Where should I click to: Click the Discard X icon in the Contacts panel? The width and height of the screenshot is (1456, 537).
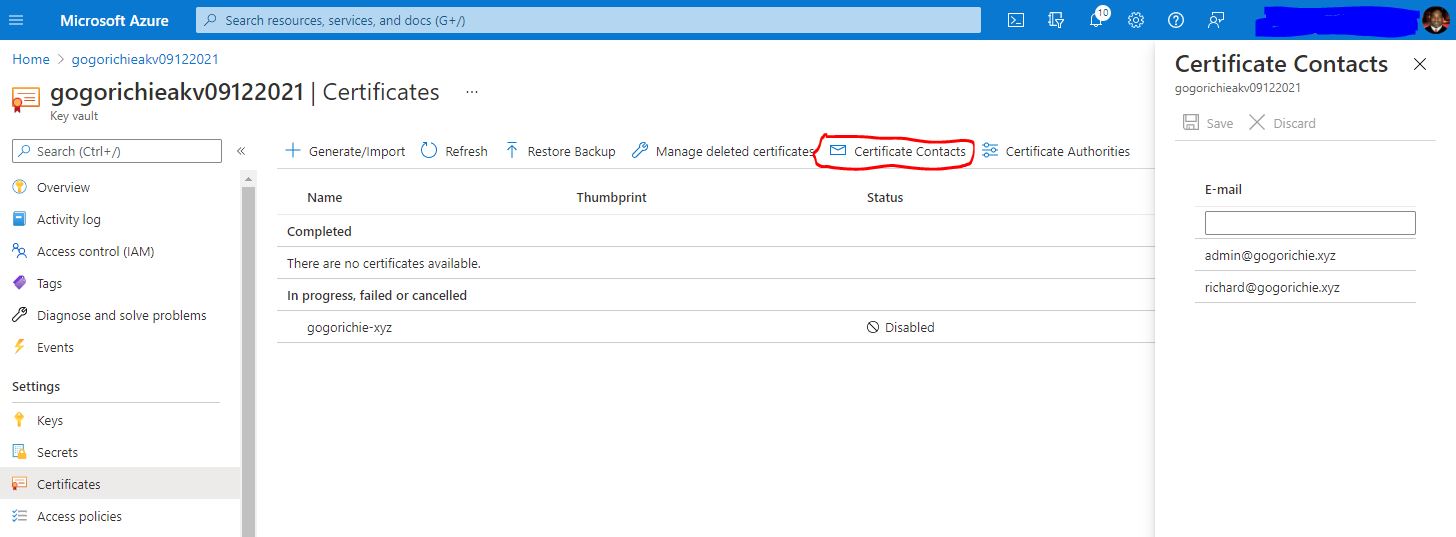[x=1257, y=122]
